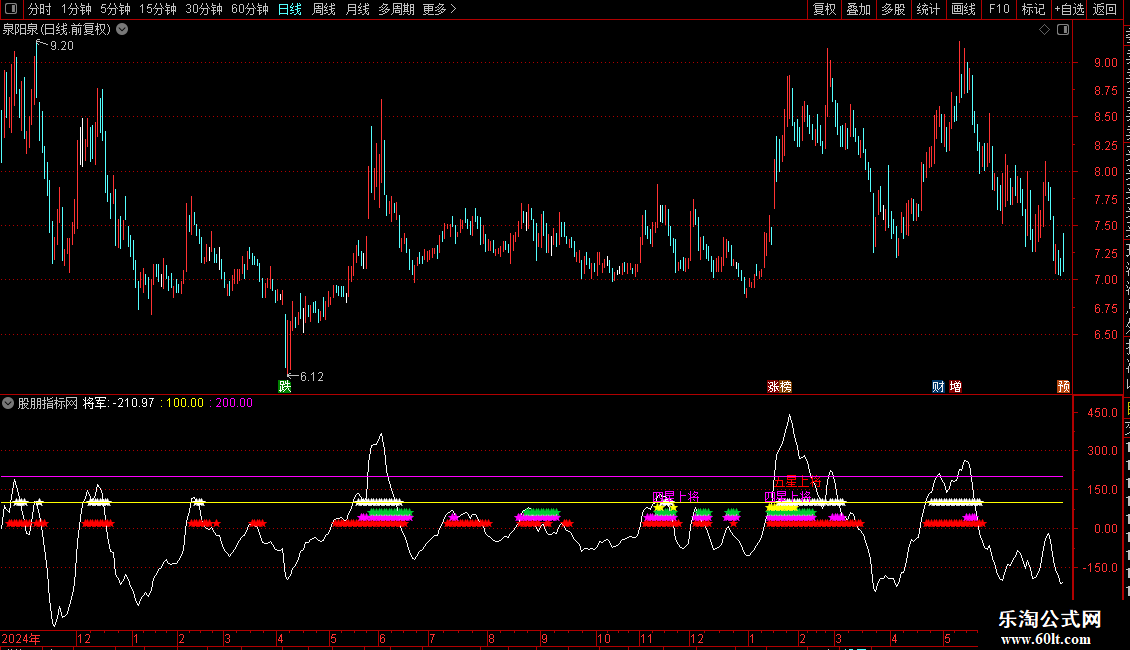
Task: Click the 叠加 overlay button
Action: point(858,9)
